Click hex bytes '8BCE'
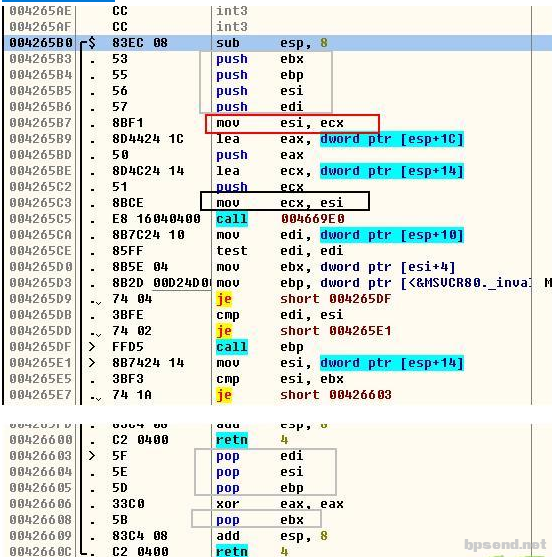This screenshot has height=557, width=552. pos(128,203)
